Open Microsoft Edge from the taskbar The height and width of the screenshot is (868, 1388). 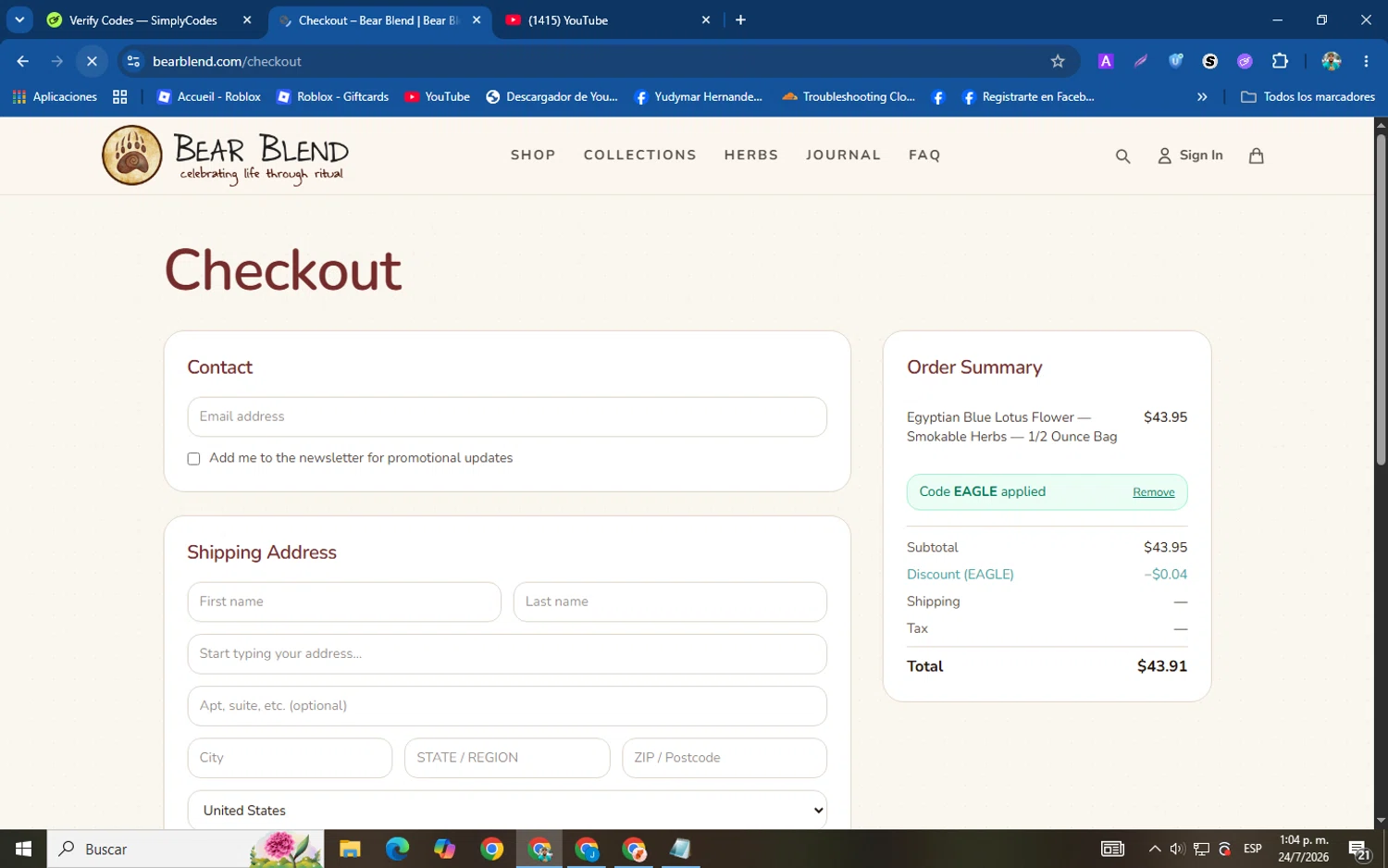[x=397, y=849]
